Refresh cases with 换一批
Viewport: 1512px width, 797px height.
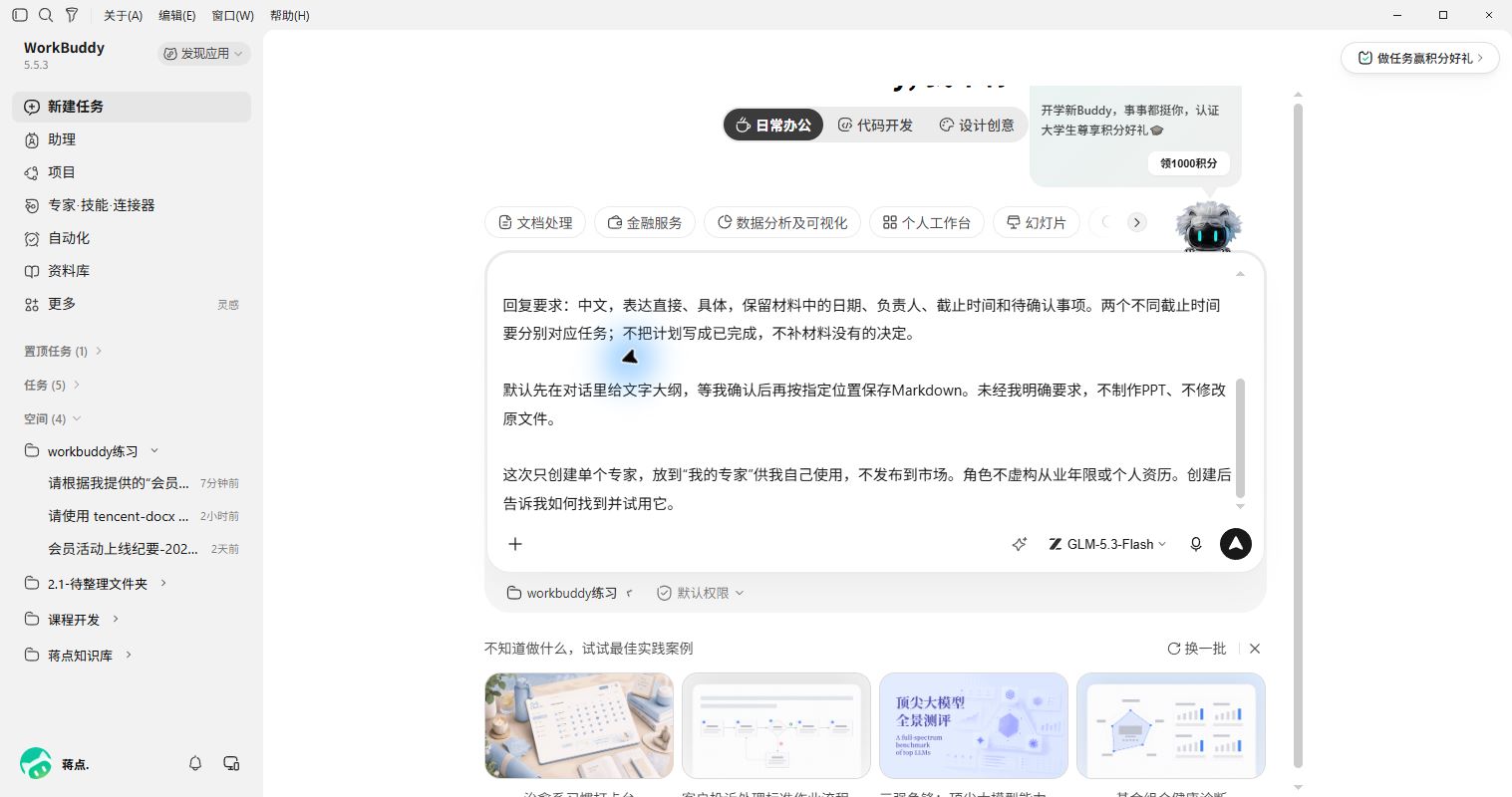click(x=1197, y=649)
